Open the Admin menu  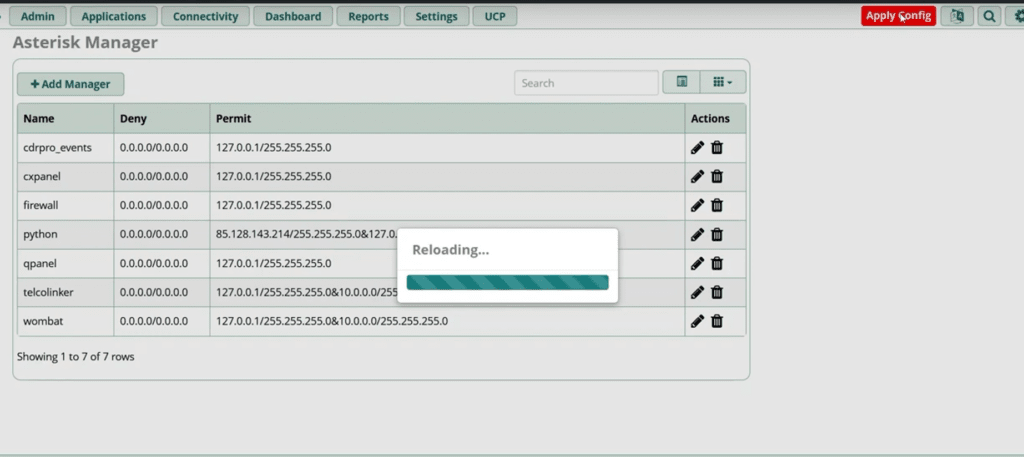point(38,16)
